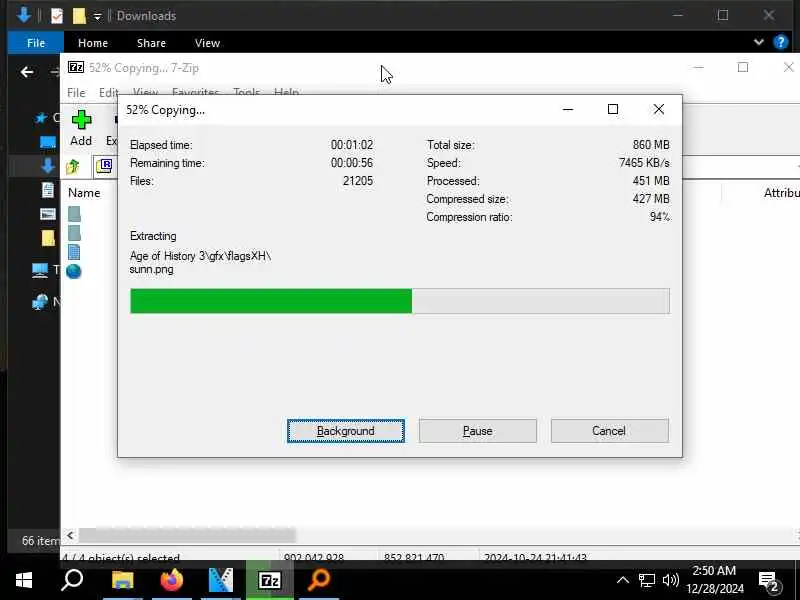Select the globe file icon in 7-Zip list
This screenshot has width=800, height=600.
(x=74, y=271)
